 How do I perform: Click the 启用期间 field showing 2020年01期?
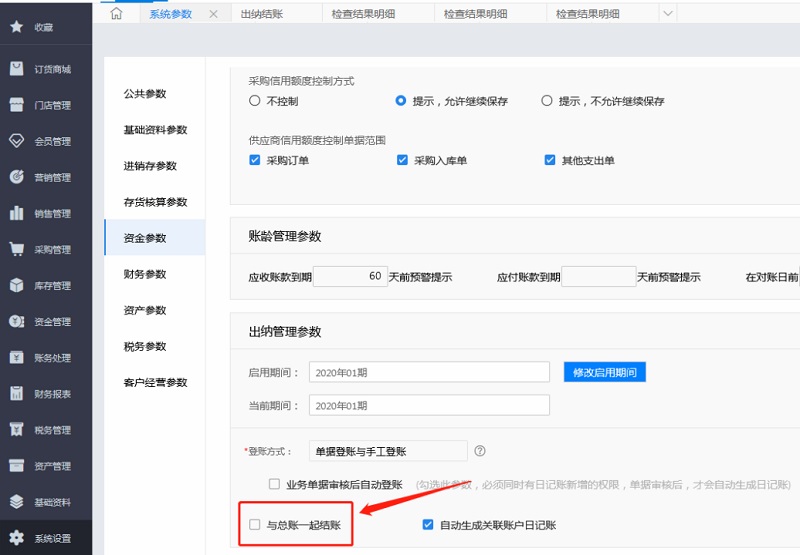429,372
